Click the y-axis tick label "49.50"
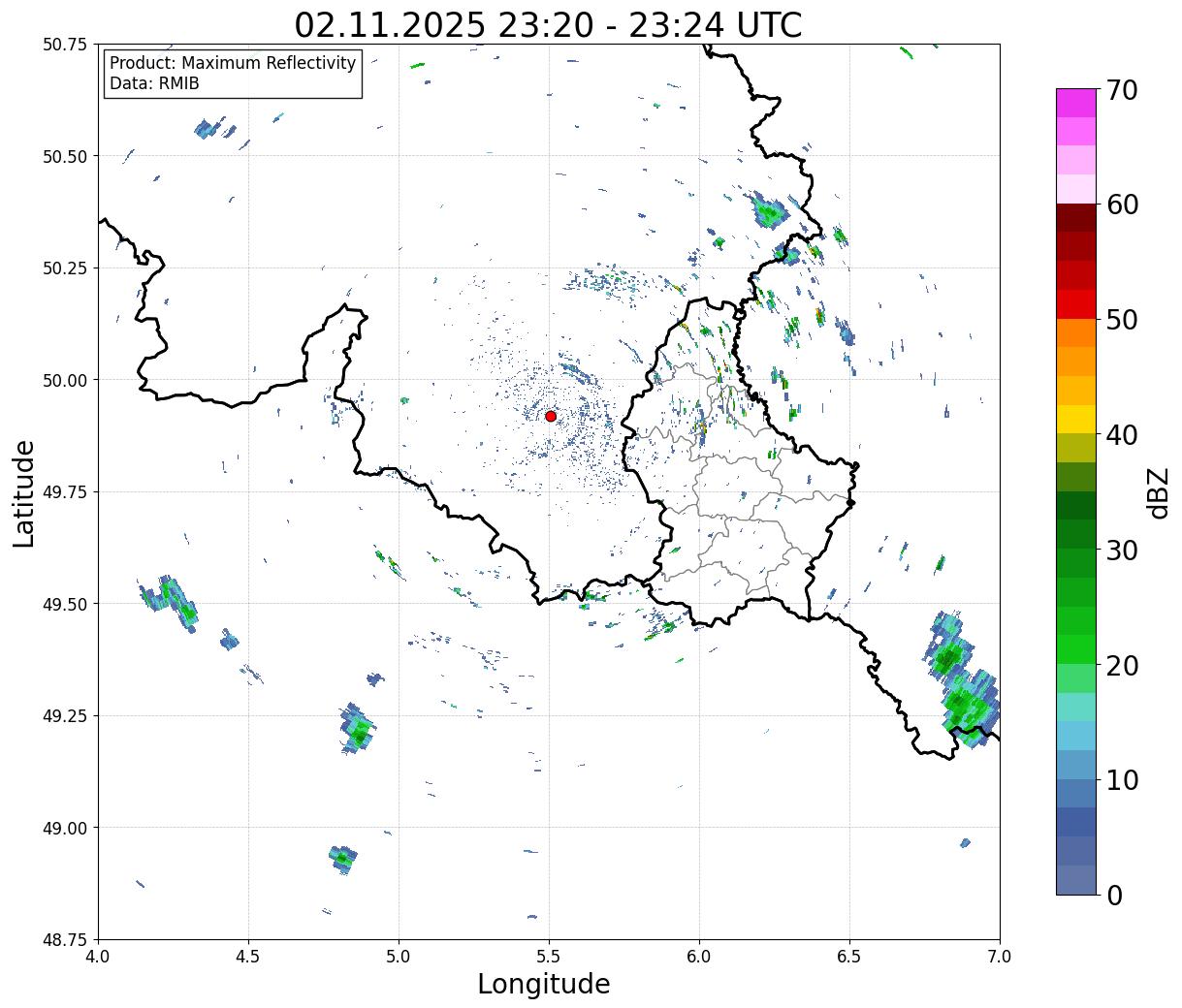The image size is (1182, 1008). (x=65, y=604)
